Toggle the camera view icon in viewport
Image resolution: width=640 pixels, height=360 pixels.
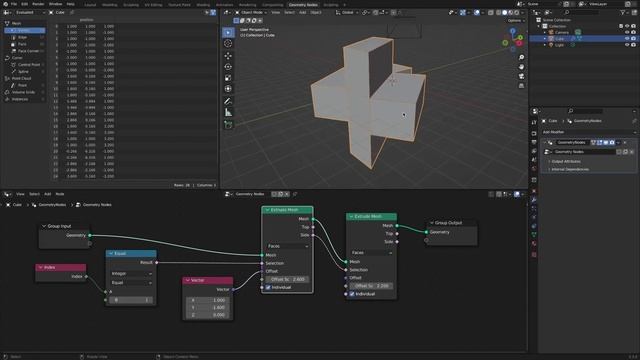[x=521, y=76]
